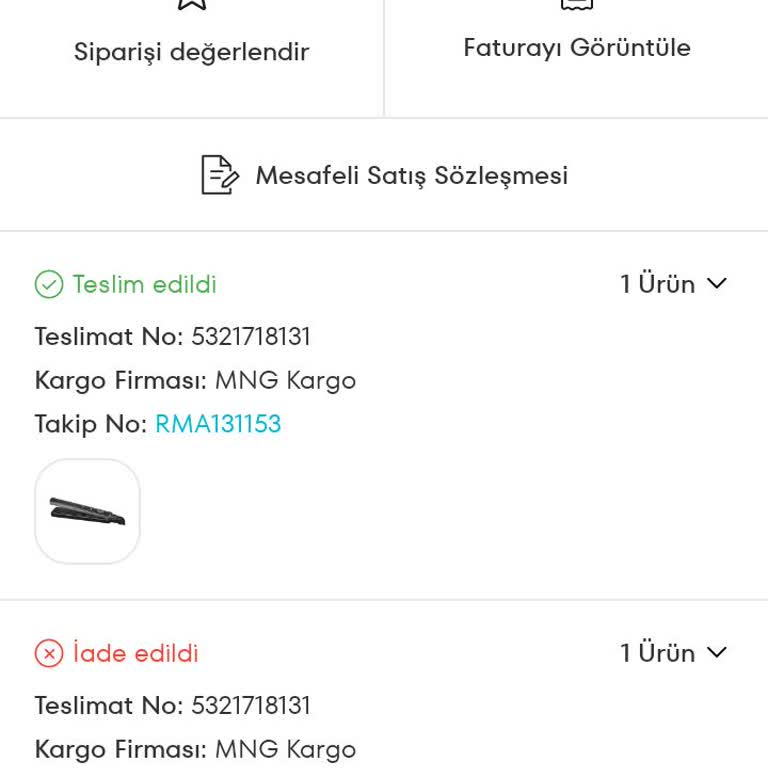Open the 1 Ürün list for delivered shipment
This screenshot has width=768, height=768.
pos(657,284)
